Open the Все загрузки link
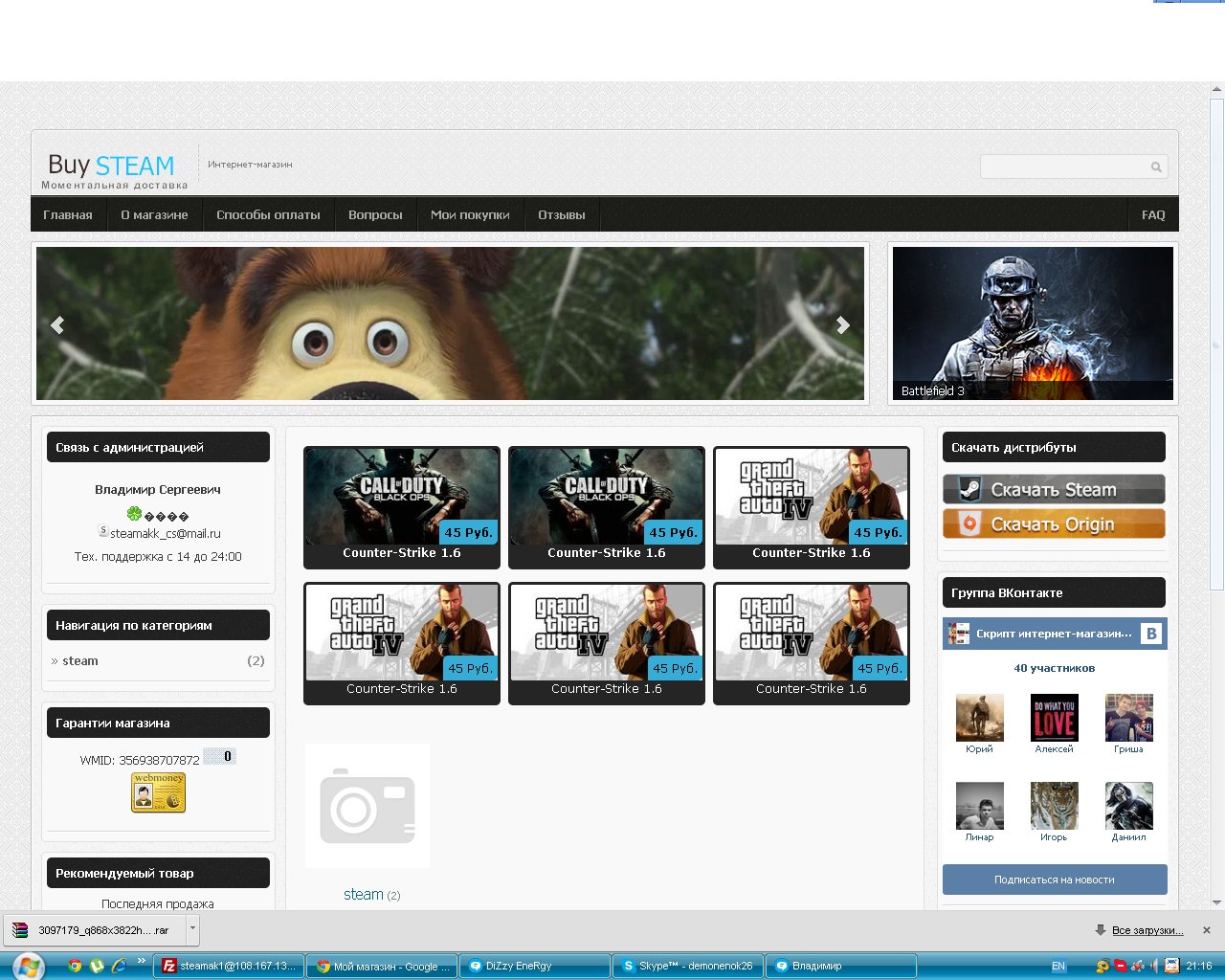 click(1147, 930)
